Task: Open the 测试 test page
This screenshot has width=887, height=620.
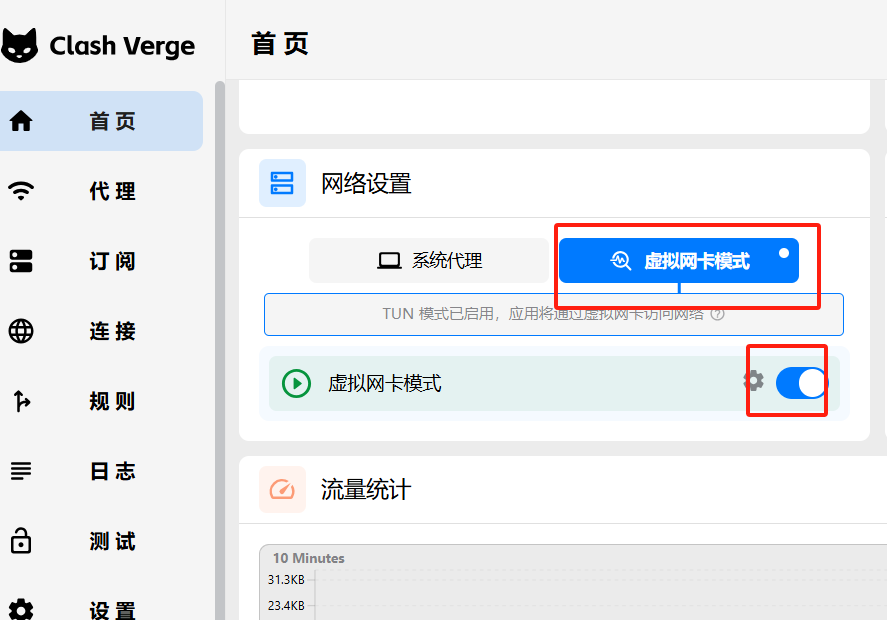Action: pos(101,541)
